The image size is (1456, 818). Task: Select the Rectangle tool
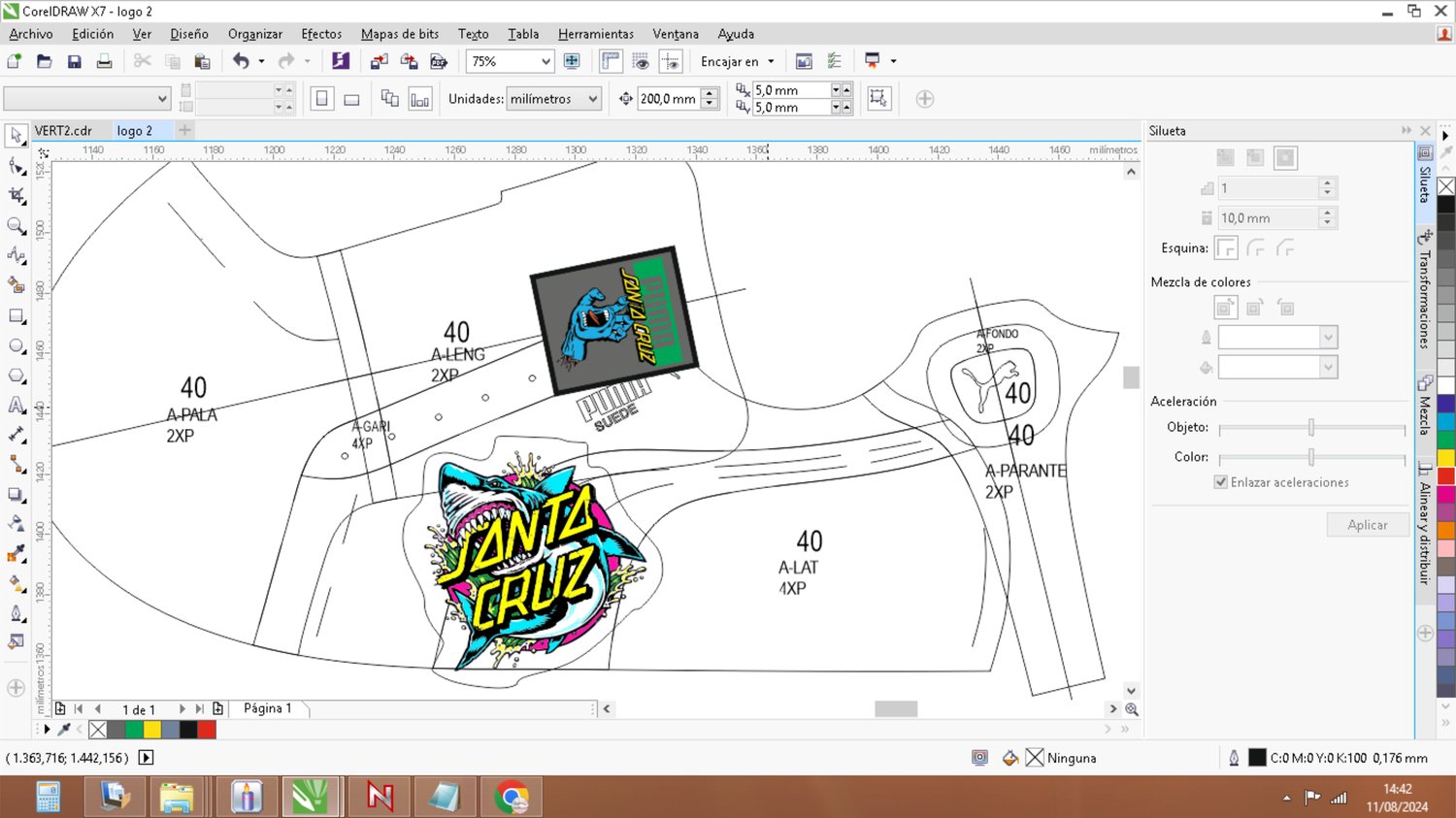(x=16, y=316)
